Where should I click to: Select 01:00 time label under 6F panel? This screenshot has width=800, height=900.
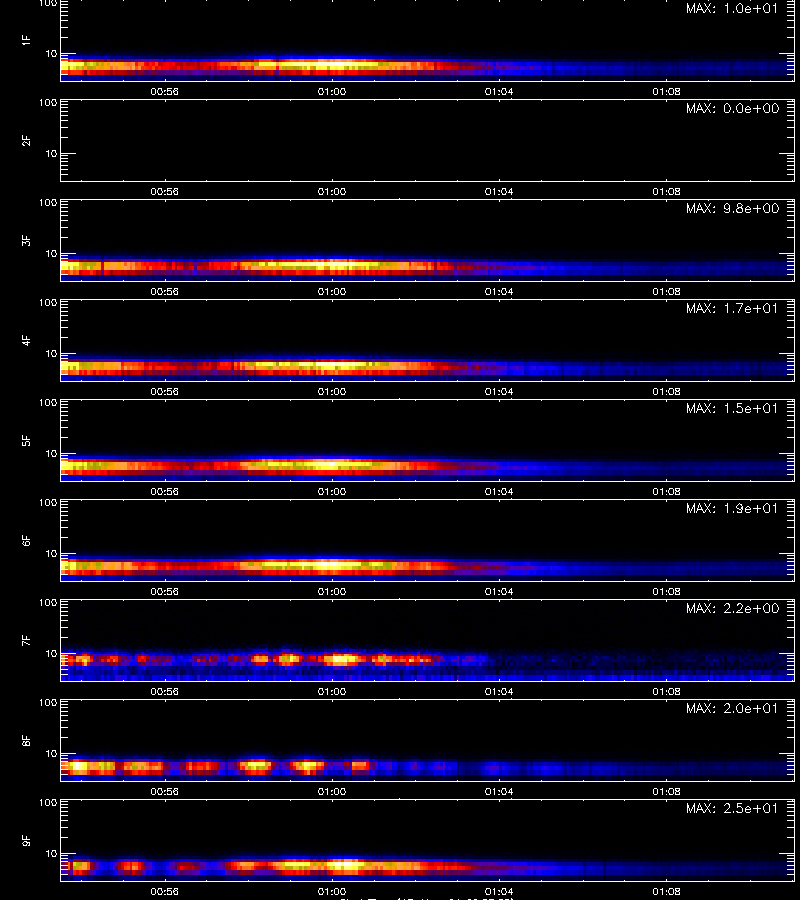click(332, 591)
